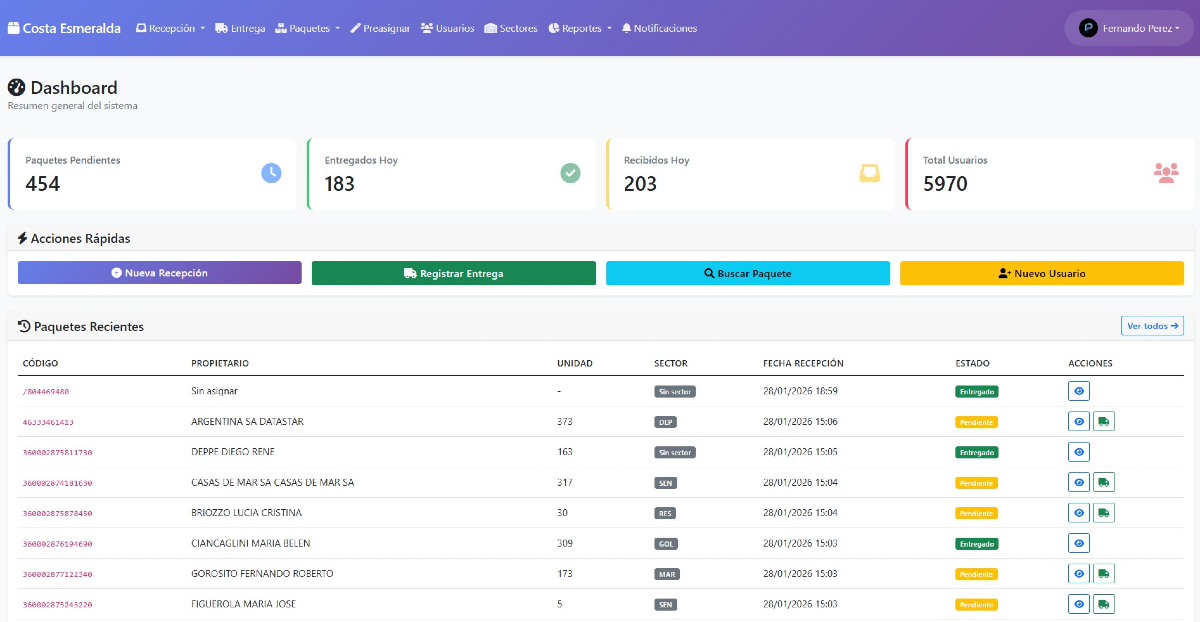View package of BRIOZZO LUCIA CRISTINA
Screen dimensions: 1200x622
[1079, 513]
